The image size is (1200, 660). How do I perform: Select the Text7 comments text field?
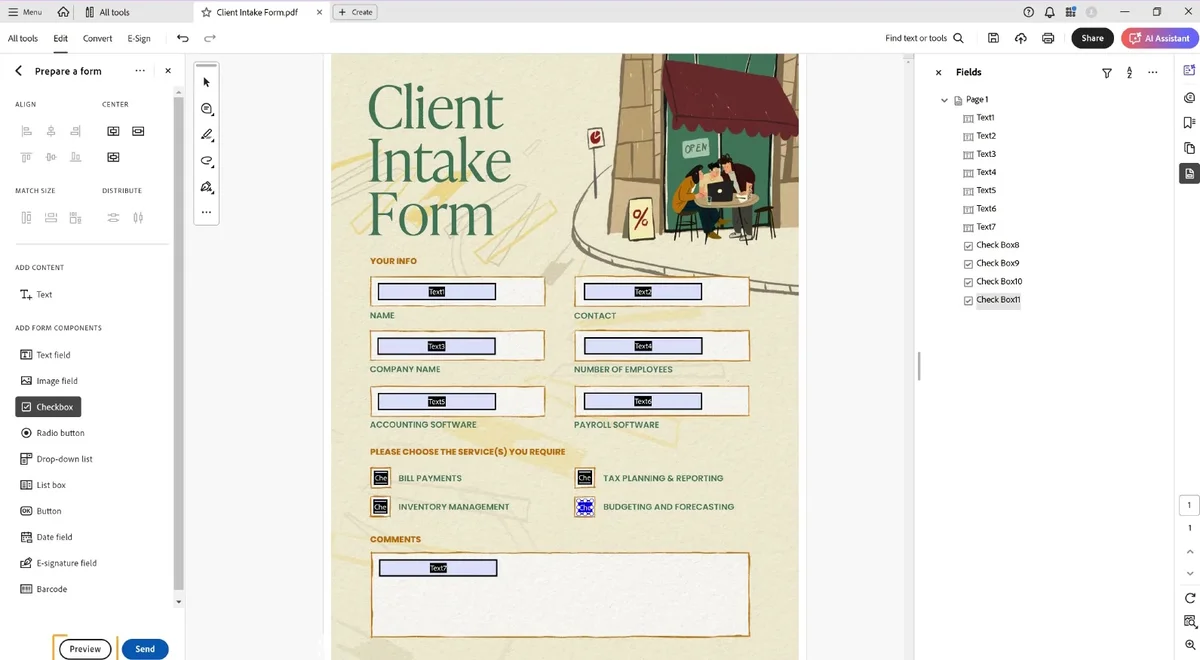(x=438, y=568)
